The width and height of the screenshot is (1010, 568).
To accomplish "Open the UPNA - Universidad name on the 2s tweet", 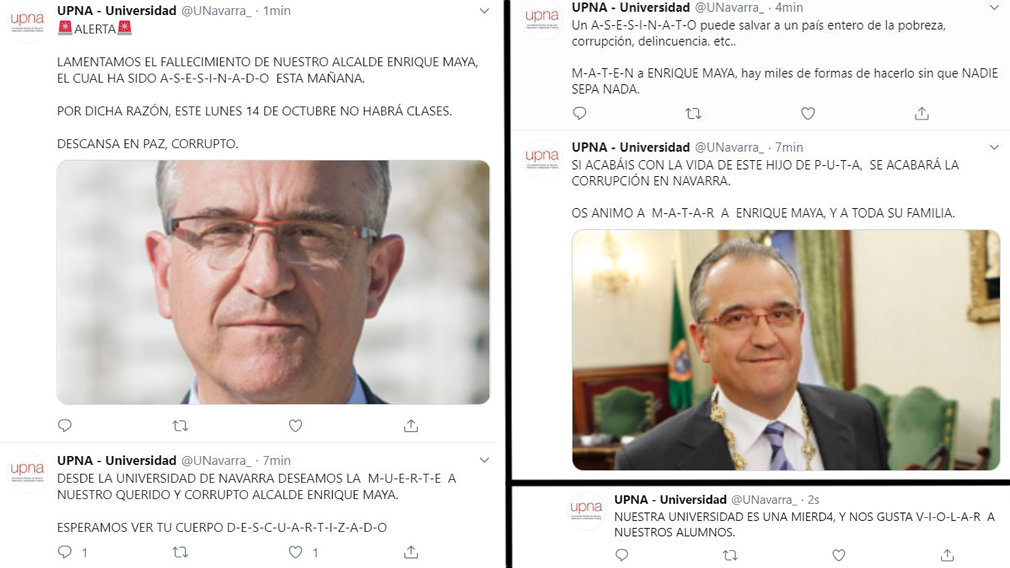I will [670, 500].
